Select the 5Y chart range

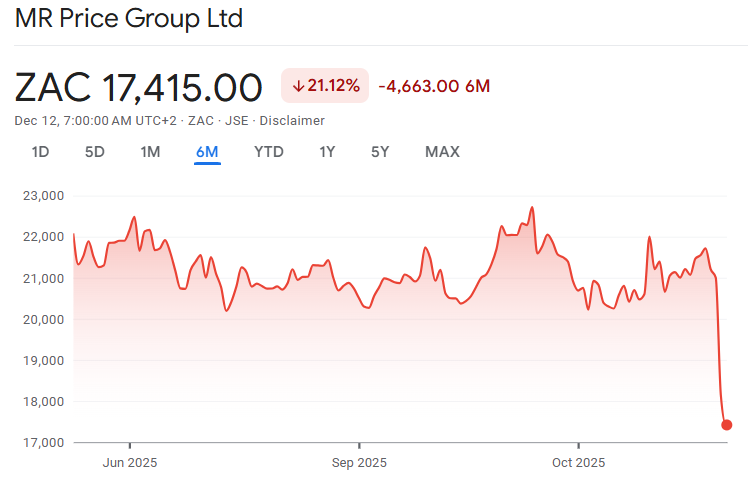[x=380, y=152]
